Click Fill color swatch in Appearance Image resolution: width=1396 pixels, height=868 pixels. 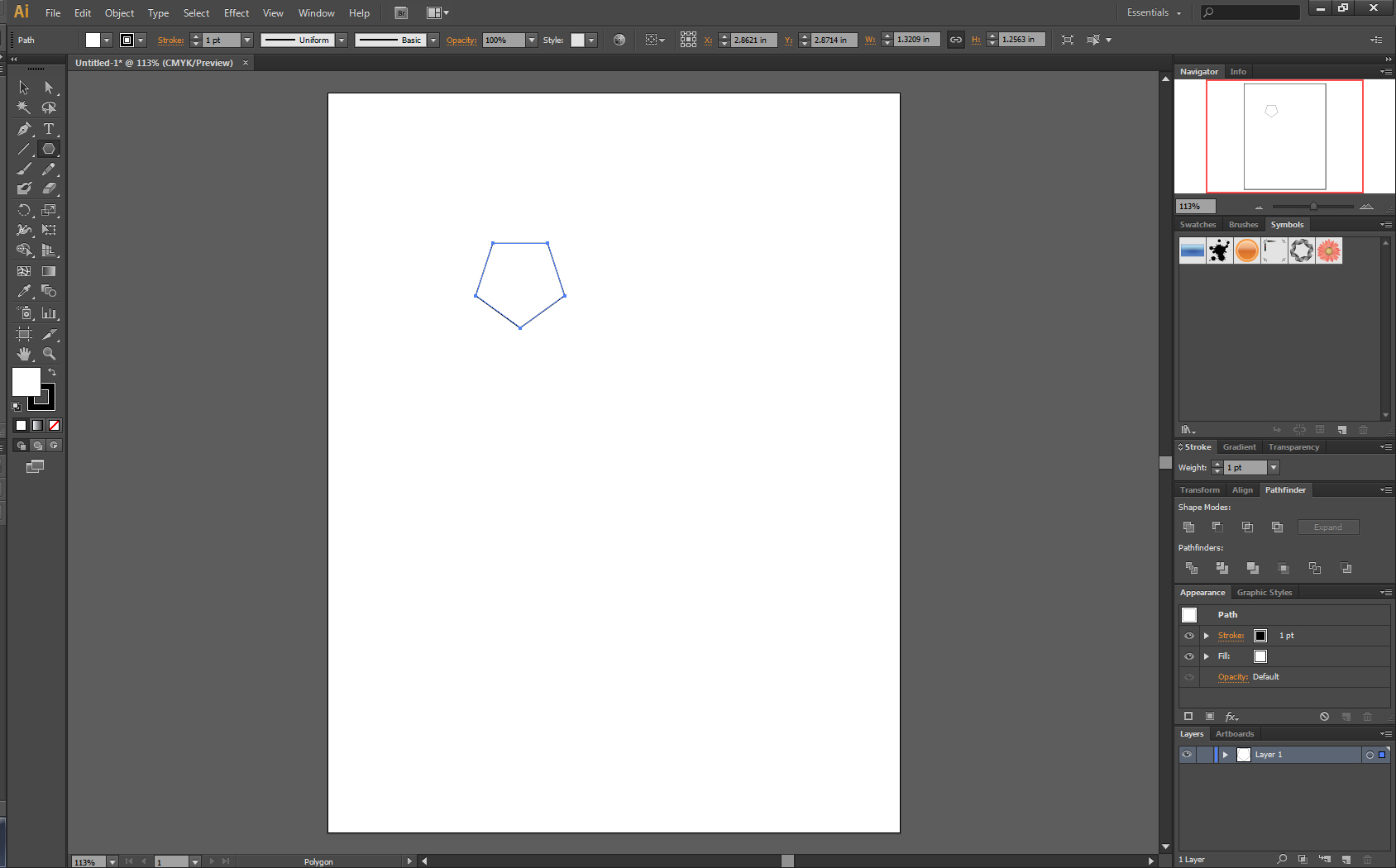[x=1260, y=656]
